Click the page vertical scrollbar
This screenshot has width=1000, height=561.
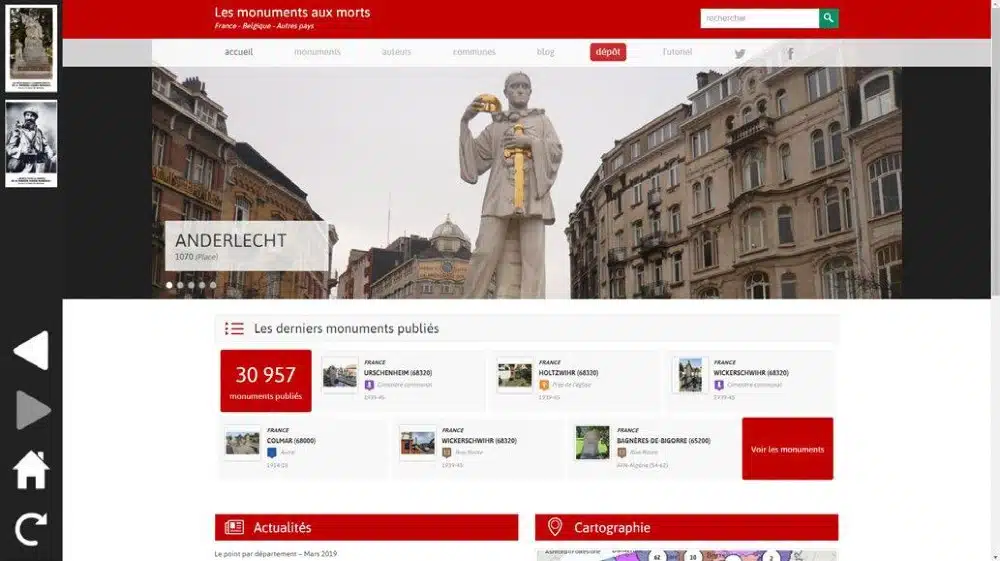pos(995,150)
